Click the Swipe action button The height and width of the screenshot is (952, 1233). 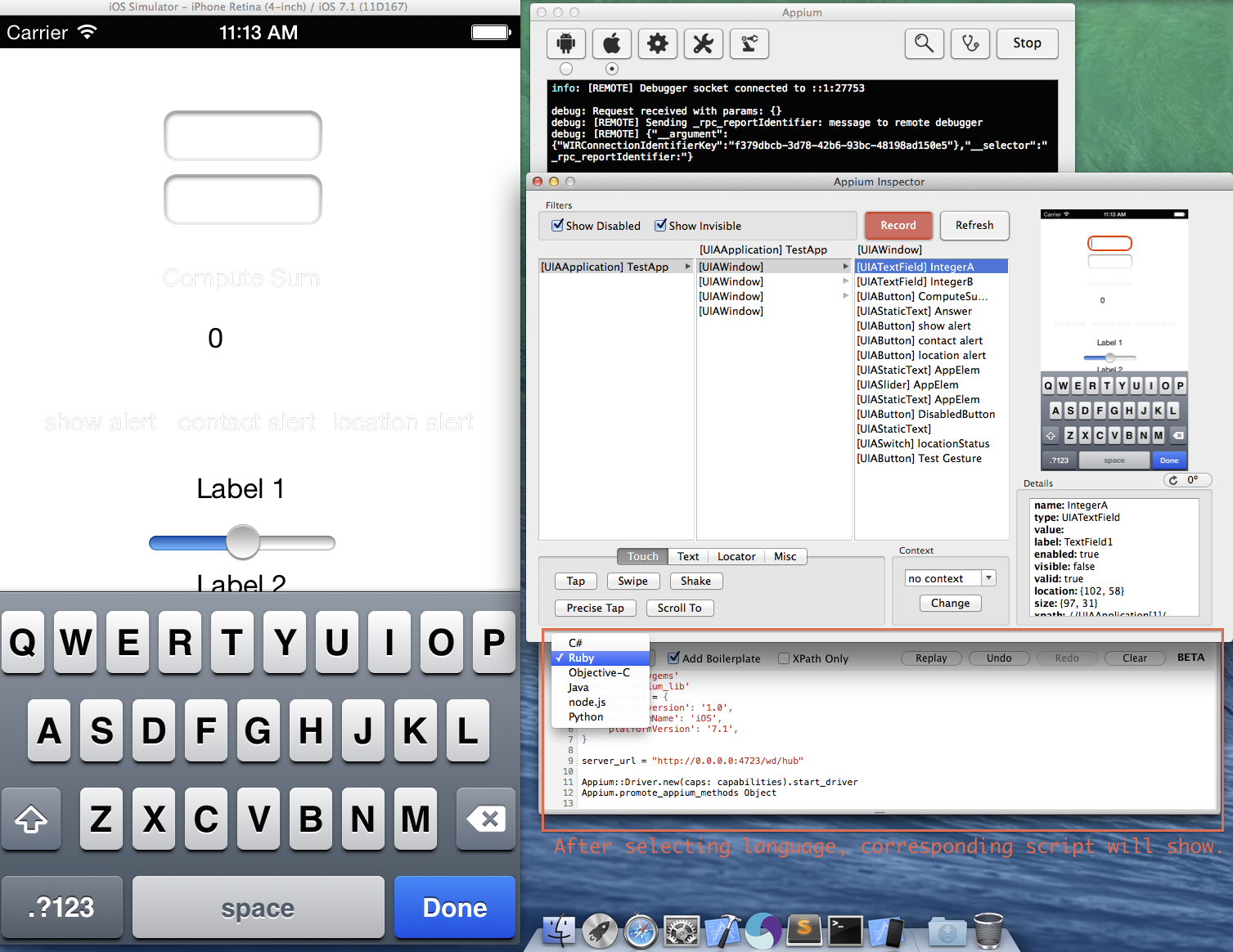(x=632, y=581)
